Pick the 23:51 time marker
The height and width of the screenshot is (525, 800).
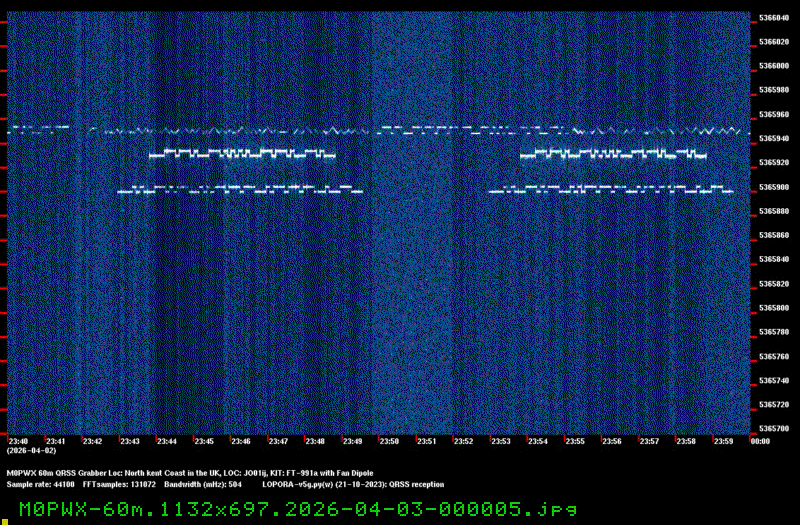click(x=427, y=441)
